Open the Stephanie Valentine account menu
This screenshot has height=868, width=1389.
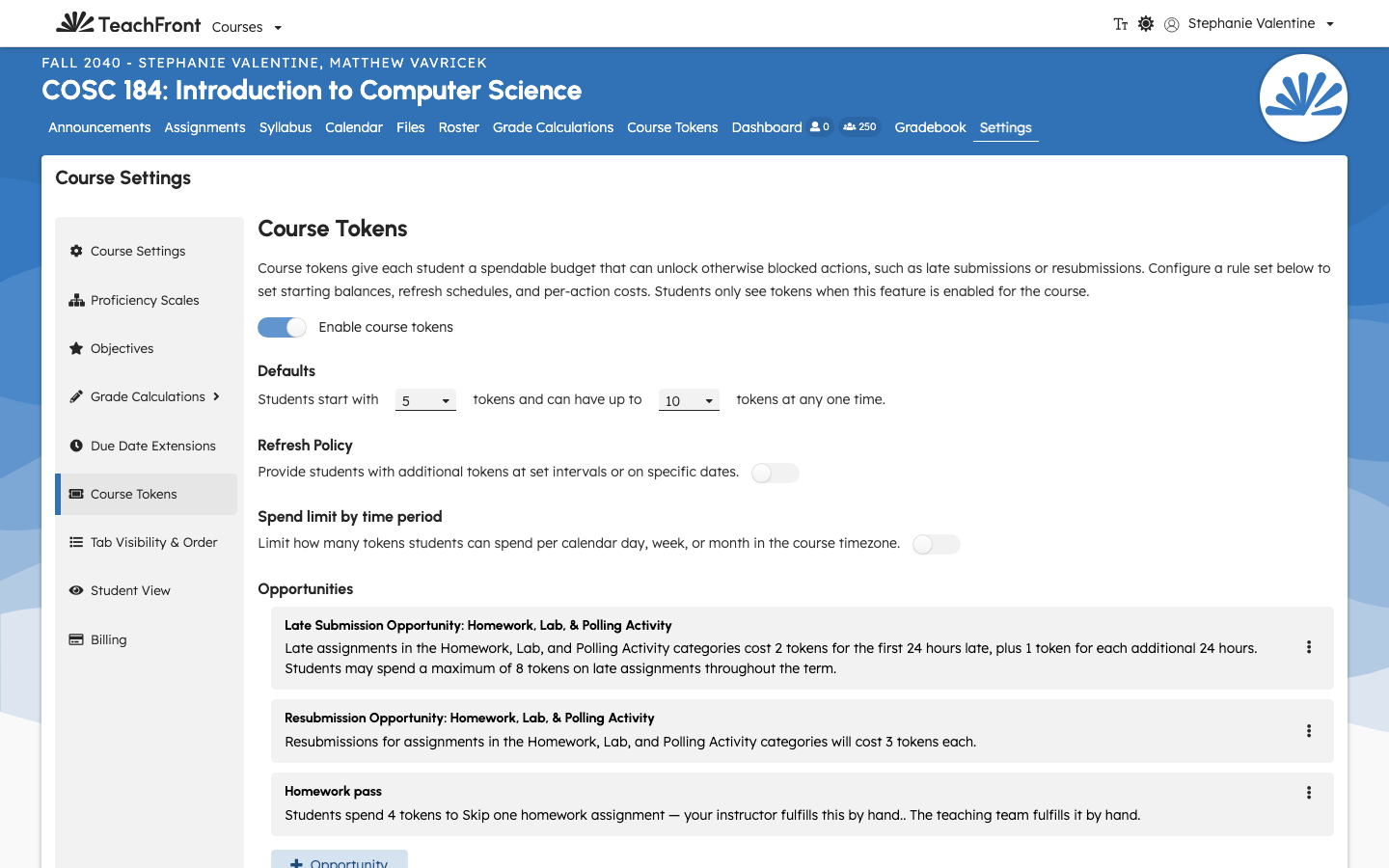pyautogui.click(x=1261, y=24)
